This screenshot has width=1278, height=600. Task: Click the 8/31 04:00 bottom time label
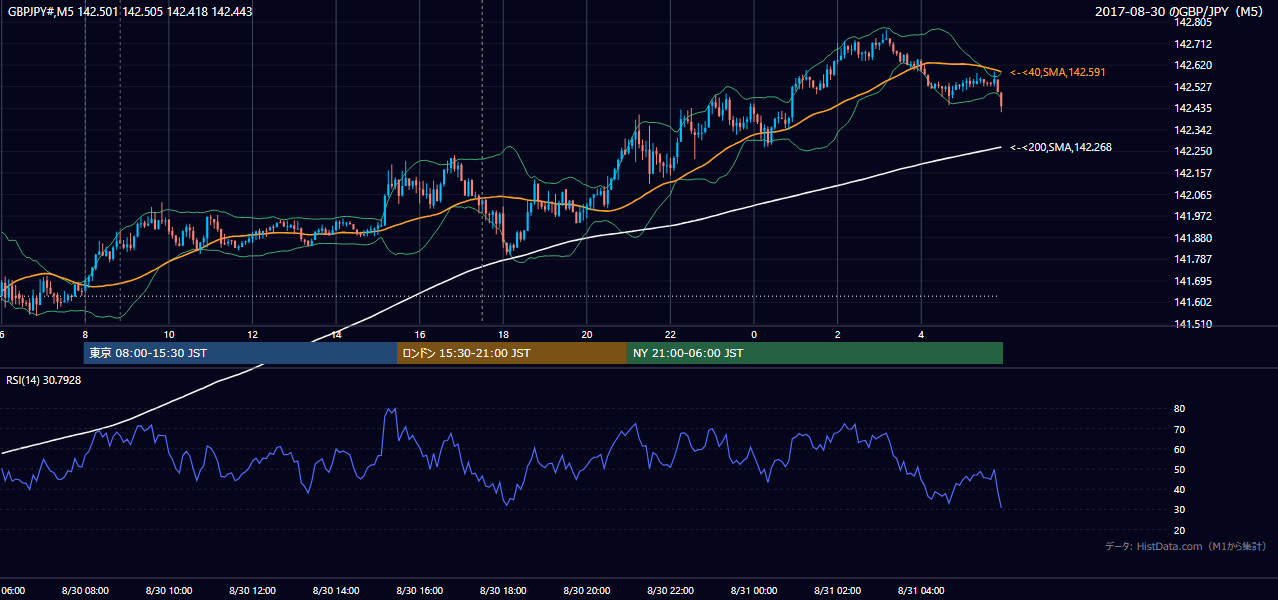(x=921, y=591)
